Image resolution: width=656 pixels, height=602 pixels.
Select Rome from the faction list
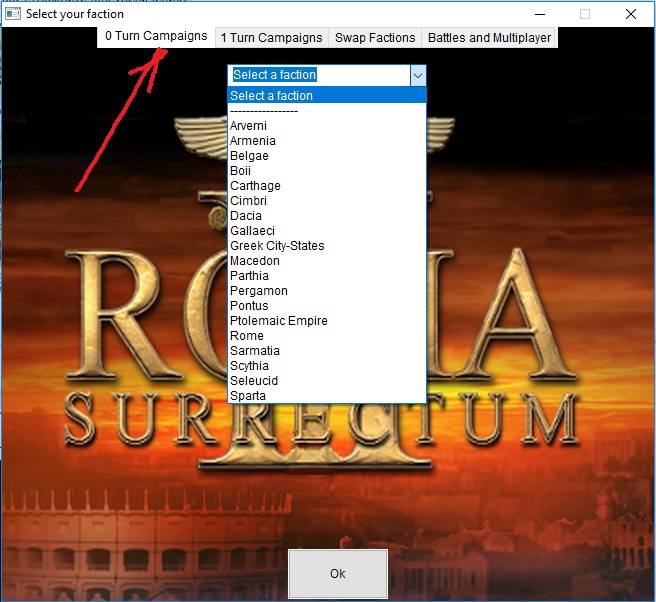coord(327,336)
